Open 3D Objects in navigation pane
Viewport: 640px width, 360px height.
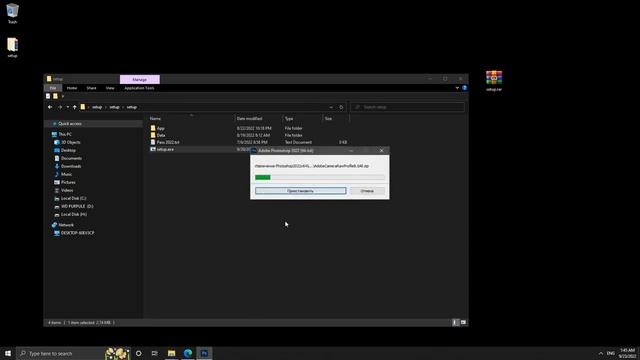(x=70, y=142)
